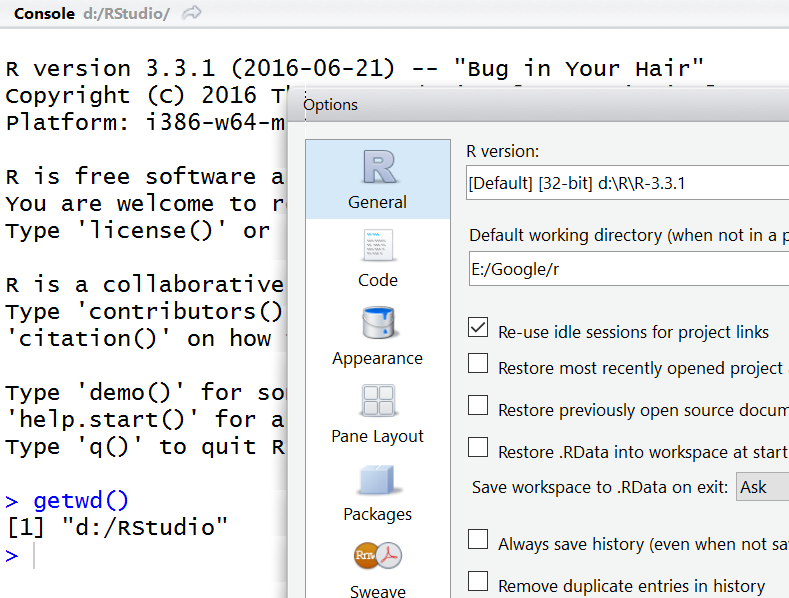Click the arrow icon beside console path

[x=192, y=13]
